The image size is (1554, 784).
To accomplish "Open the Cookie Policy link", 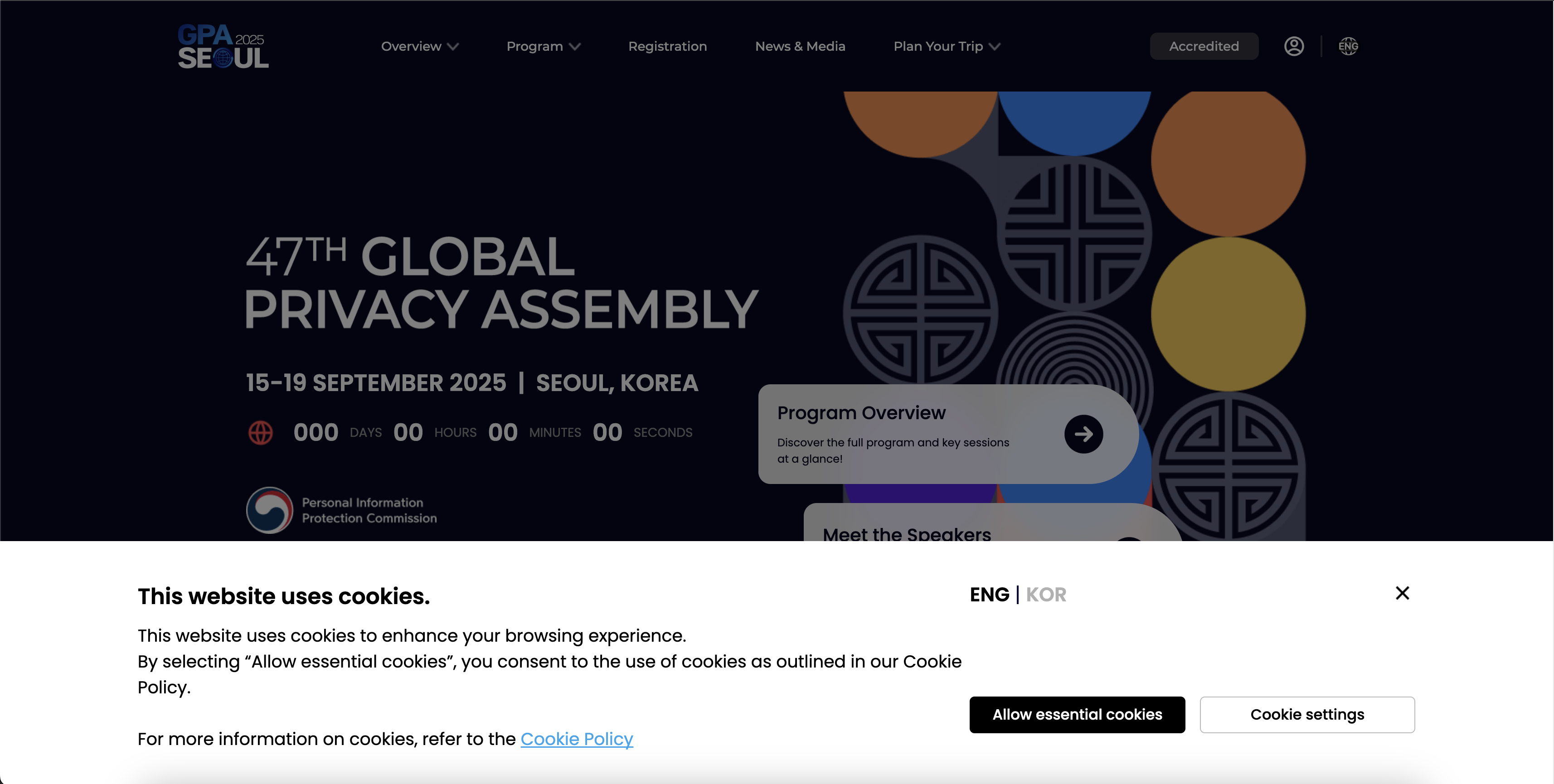I will [577, 739].
